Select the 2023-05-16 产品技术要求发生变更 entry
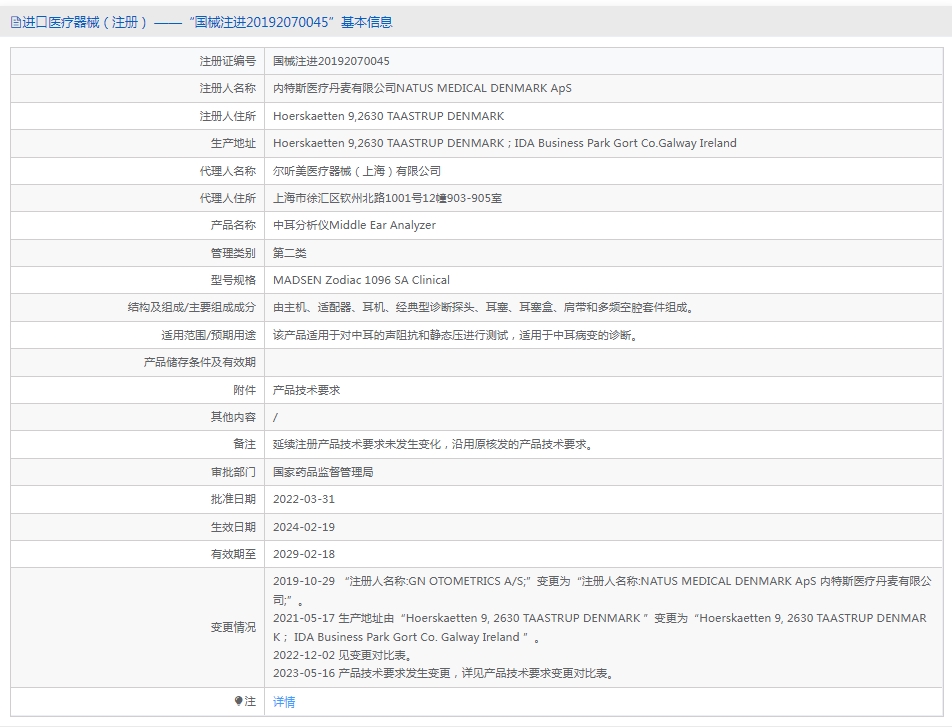Screen dimensions: 952x727 444,674
